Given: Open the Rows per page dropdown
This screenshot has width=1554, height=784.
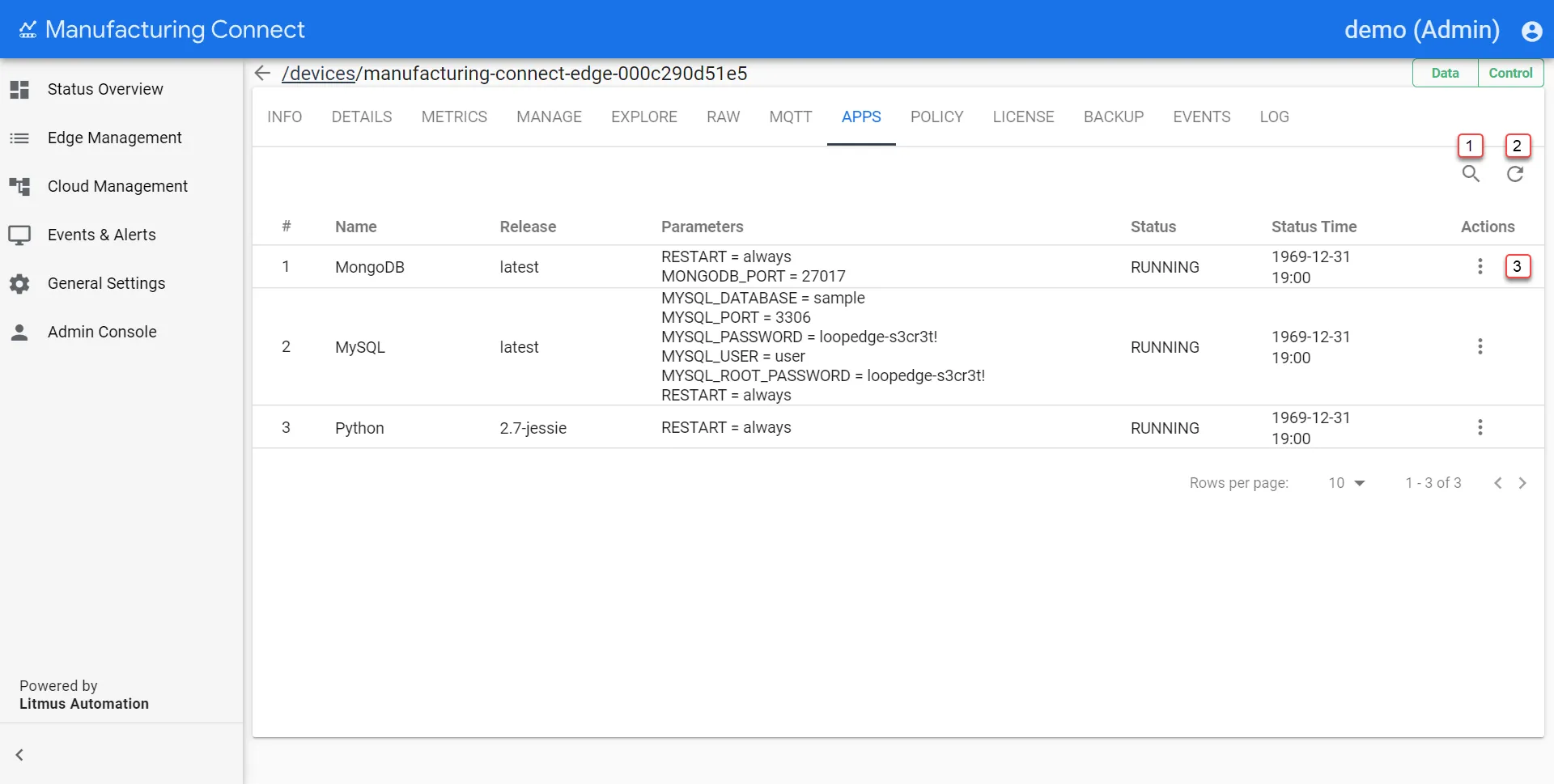Looking at the screenshot, I should 1347,483.
